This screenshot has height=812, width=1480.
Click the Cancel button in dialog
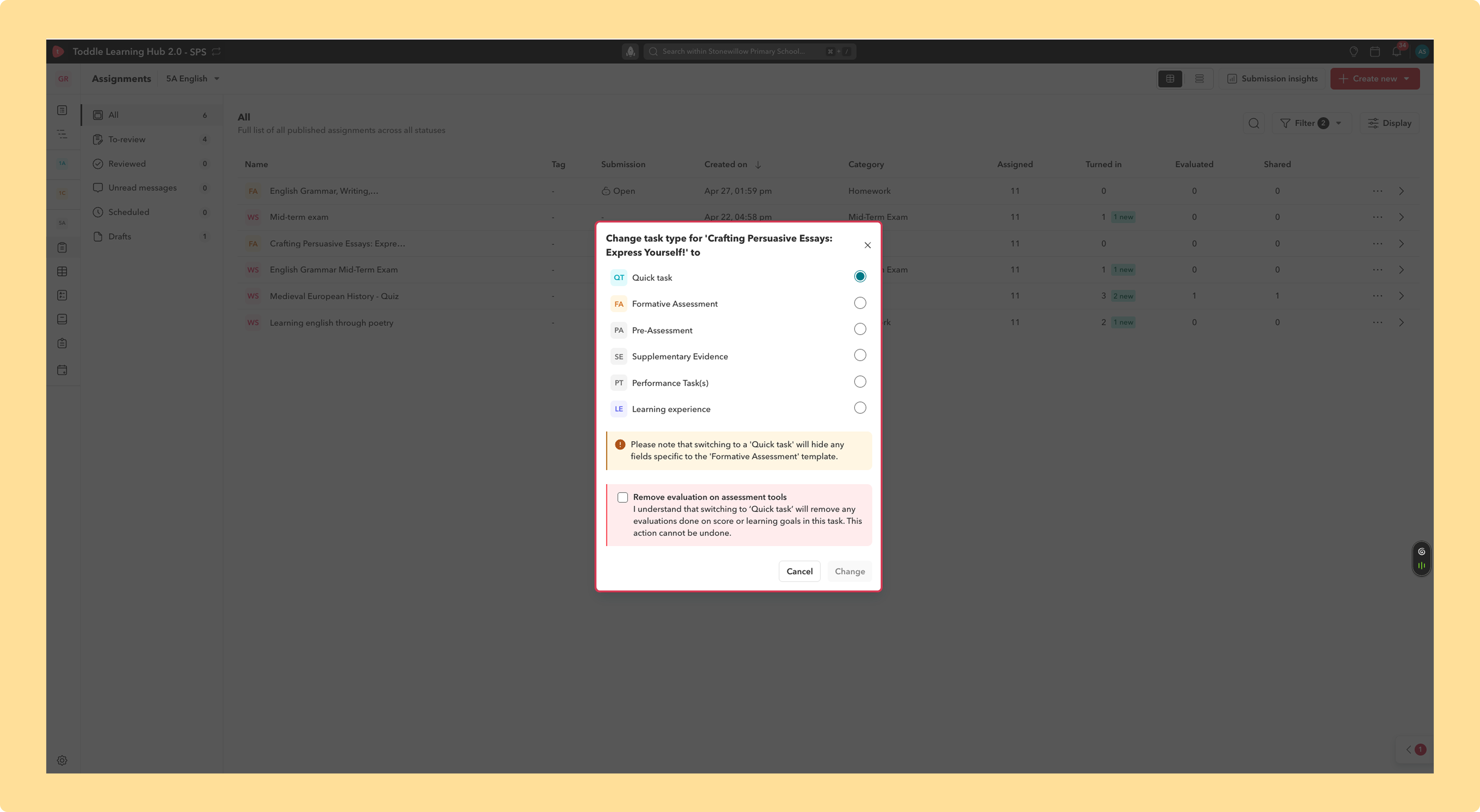pos(799,571)
